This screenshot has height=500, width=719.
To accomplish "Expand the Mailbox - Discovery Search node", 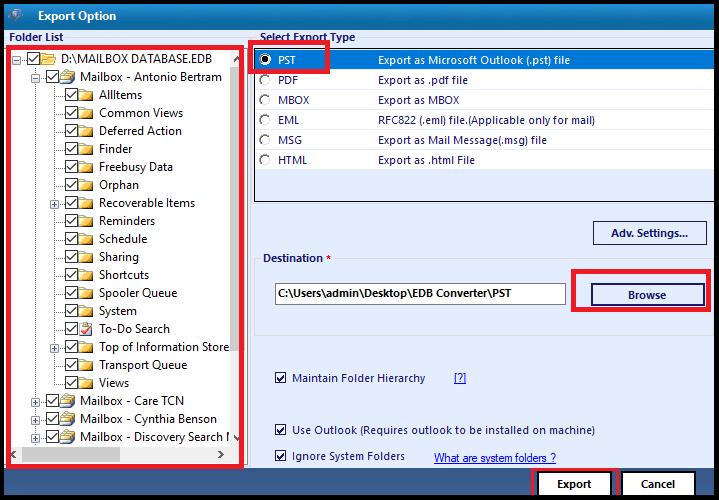I will pos(36,437).
